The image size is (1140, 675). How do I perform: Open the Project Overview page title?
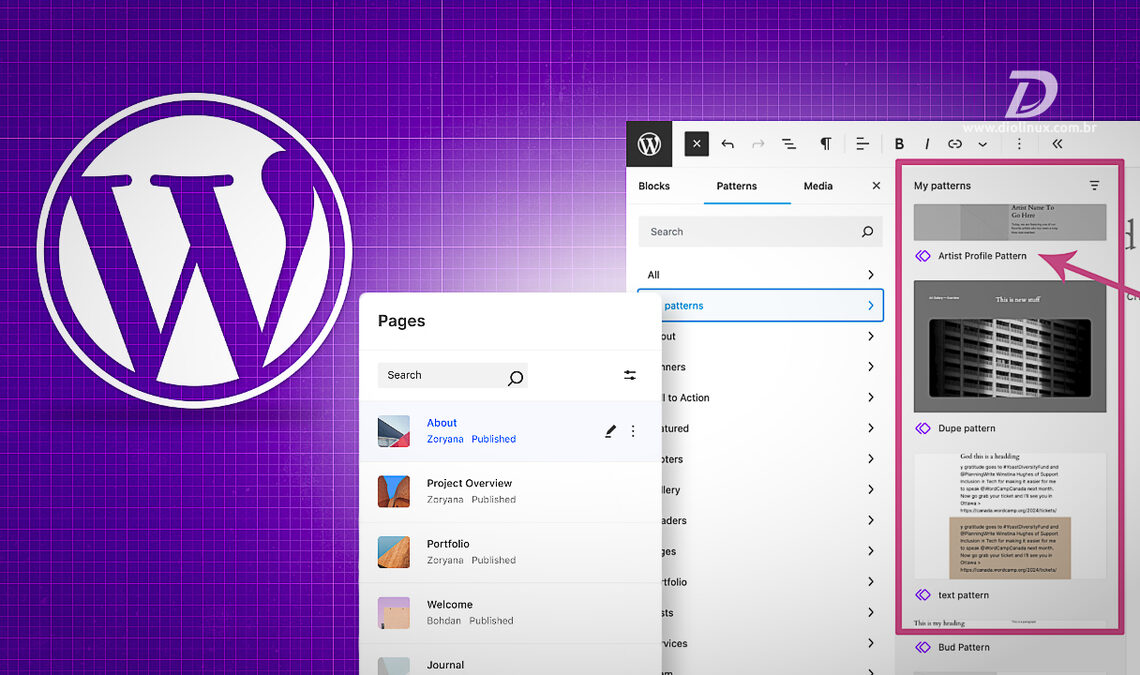pos(469,484)
